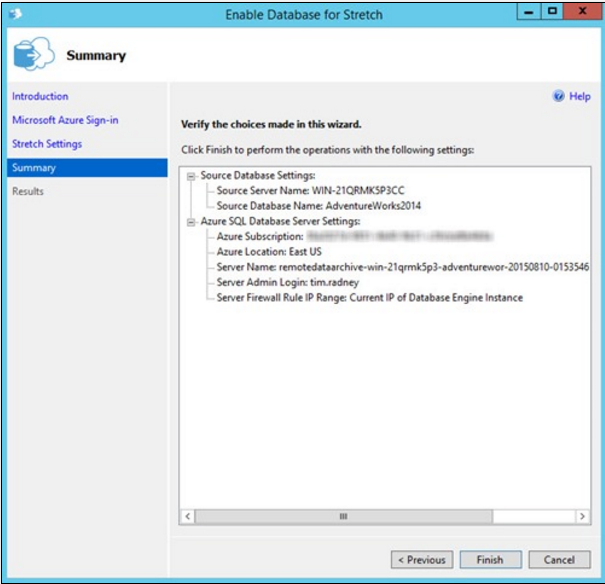This screenshot has width=605, height=584.
Task: Click the Source Database Settings label
Action: [x=258, y=176]
